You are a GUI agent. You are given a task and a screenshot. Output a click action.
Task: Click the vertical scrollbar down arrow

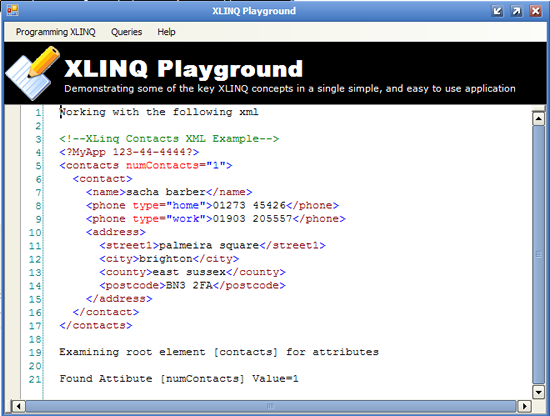click(x=538, y=391)
